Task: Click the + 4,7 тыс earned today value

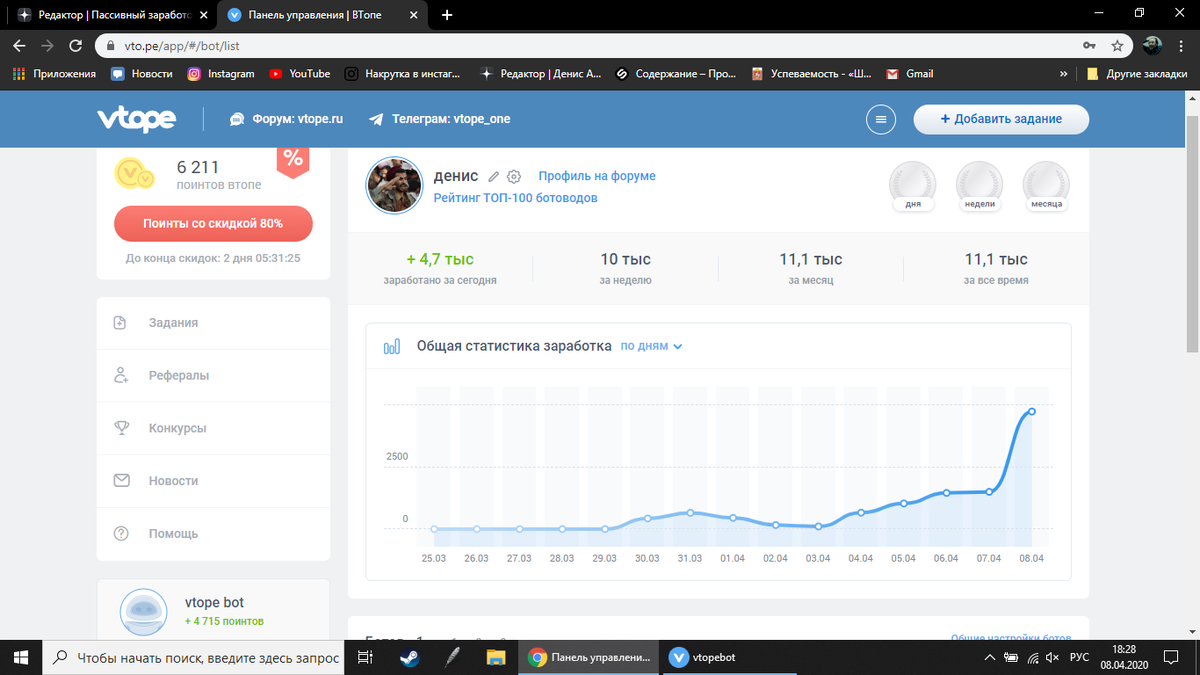Action: tap(439, 260)
